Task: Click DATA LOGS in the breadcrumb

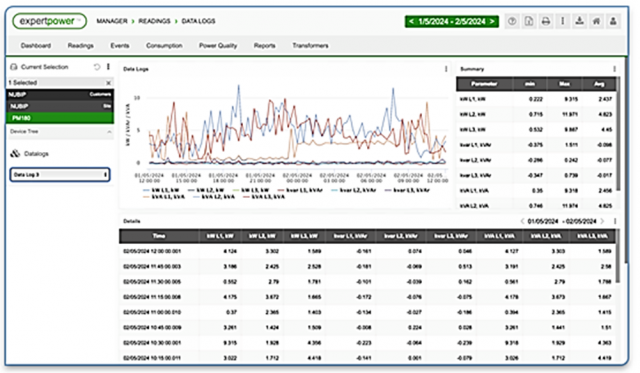Action: tap(198, 21)
